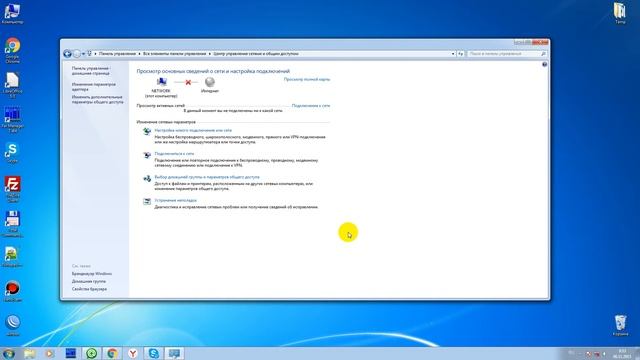
Task: Click the NETWORK computer icon in map
Action: (162, 82)
